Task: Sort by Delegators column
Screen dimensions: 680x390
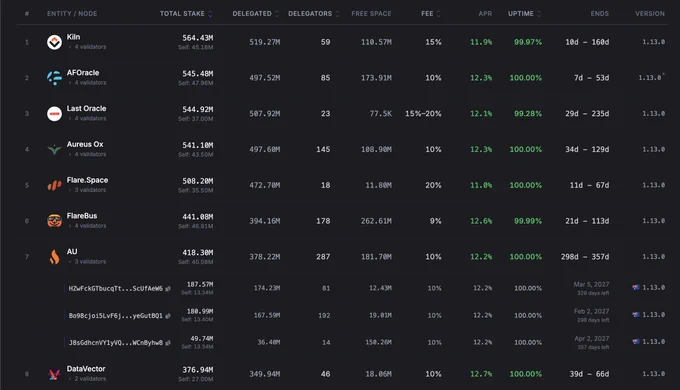Action: click(x=314, y=13)
